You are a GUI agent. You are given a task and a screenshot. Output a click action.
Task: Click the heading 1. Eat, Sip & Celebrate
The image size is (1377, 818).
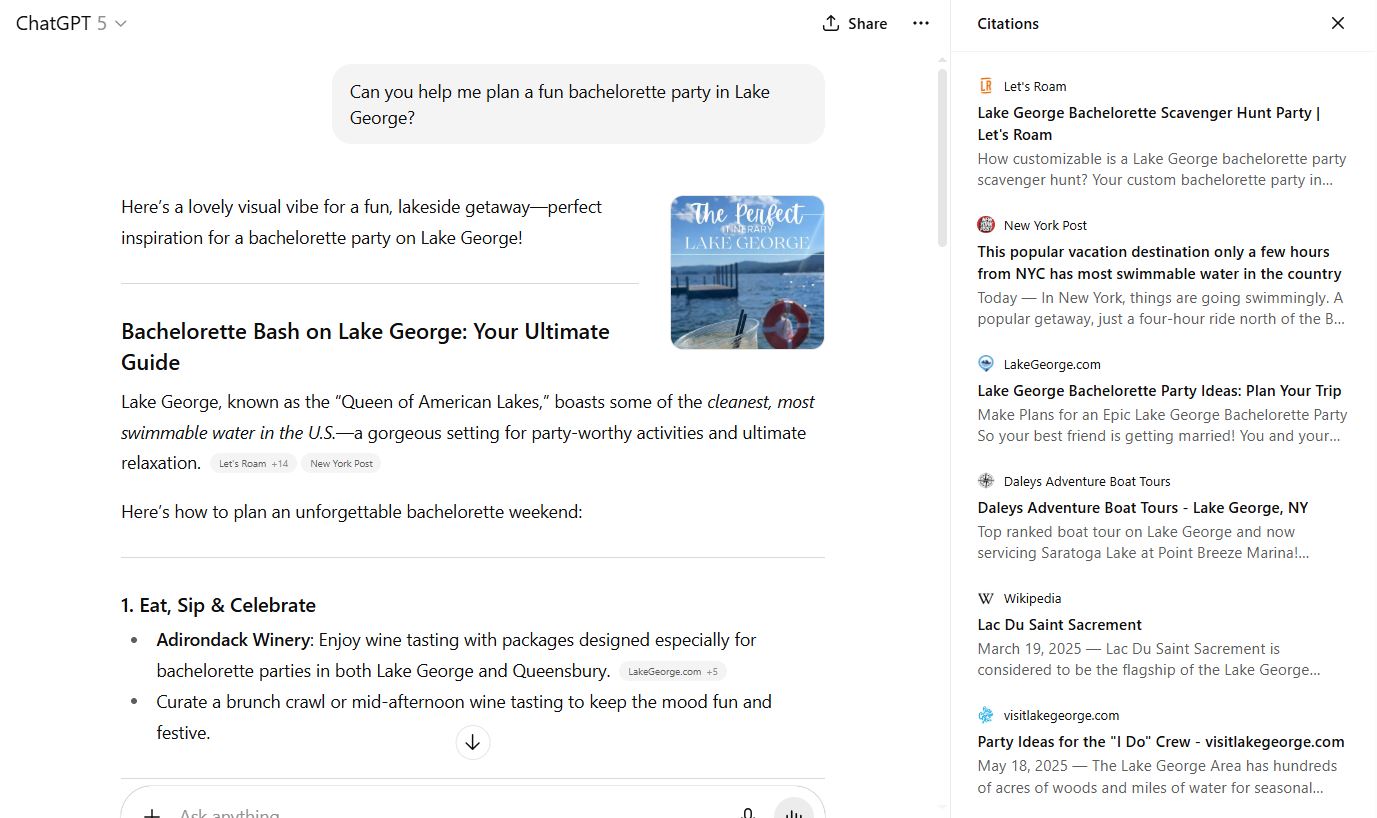(x=218, y=605)
